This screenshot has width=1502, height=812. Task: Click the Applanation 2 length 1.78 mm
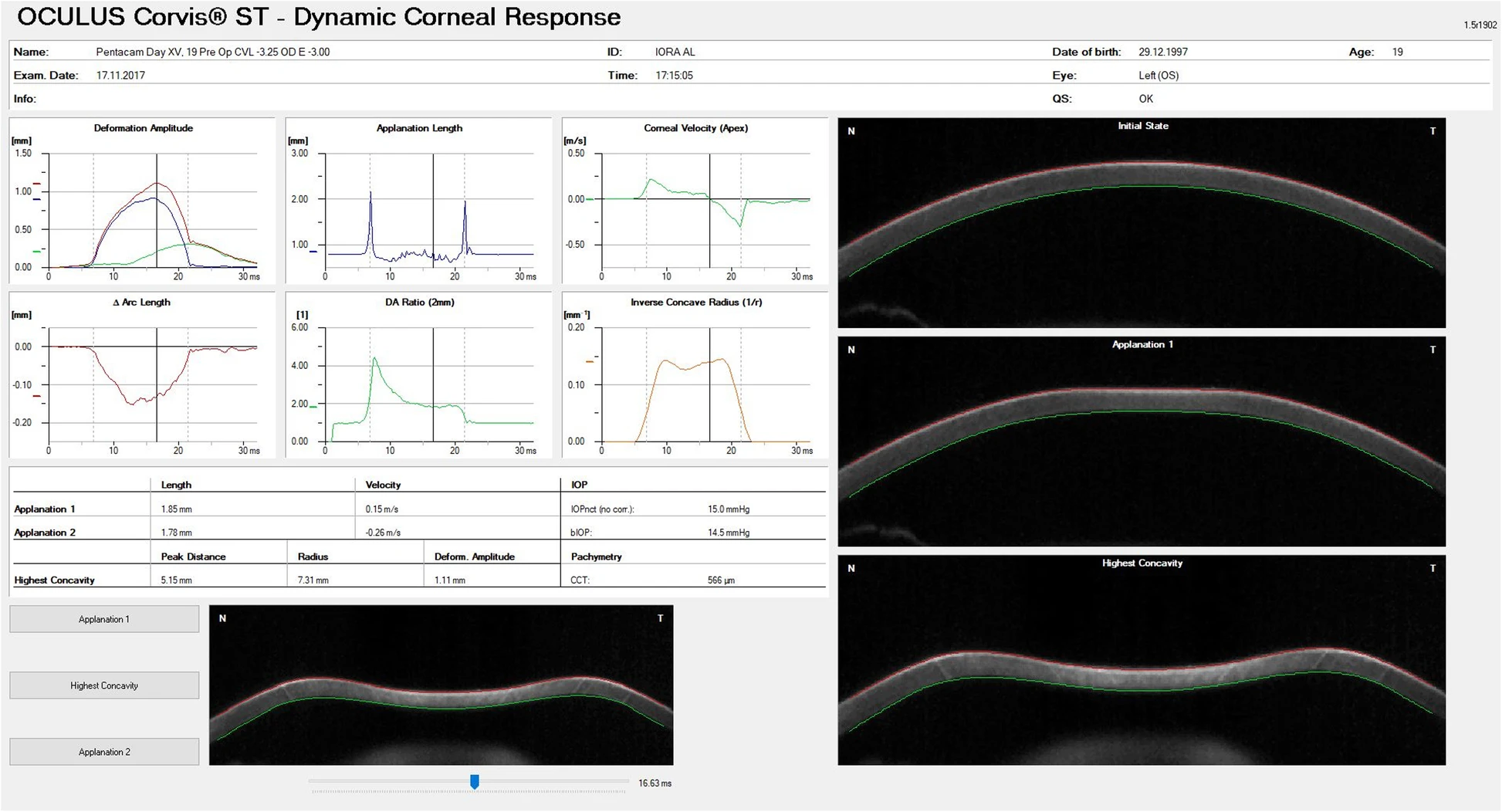tap(177, 533)
